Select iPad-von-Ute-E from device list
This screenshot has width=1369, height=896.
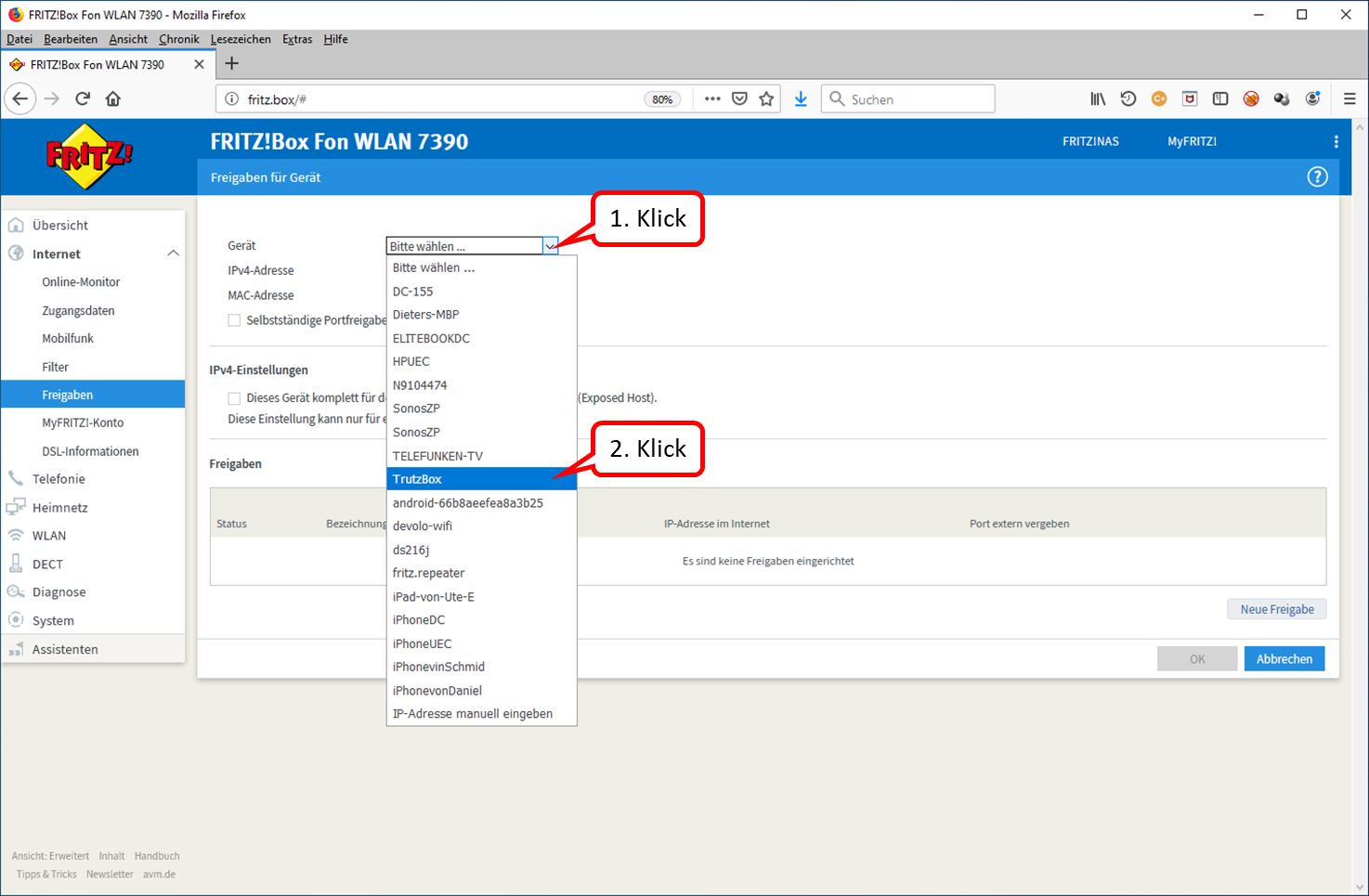[x=482, y=597]
